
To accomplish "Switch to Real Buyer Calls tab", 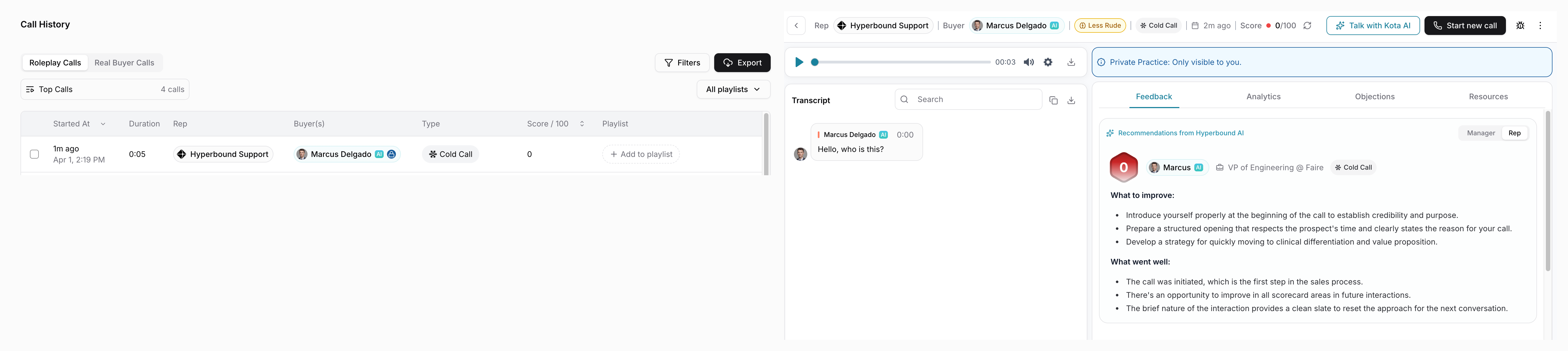I will pos(124,63).
